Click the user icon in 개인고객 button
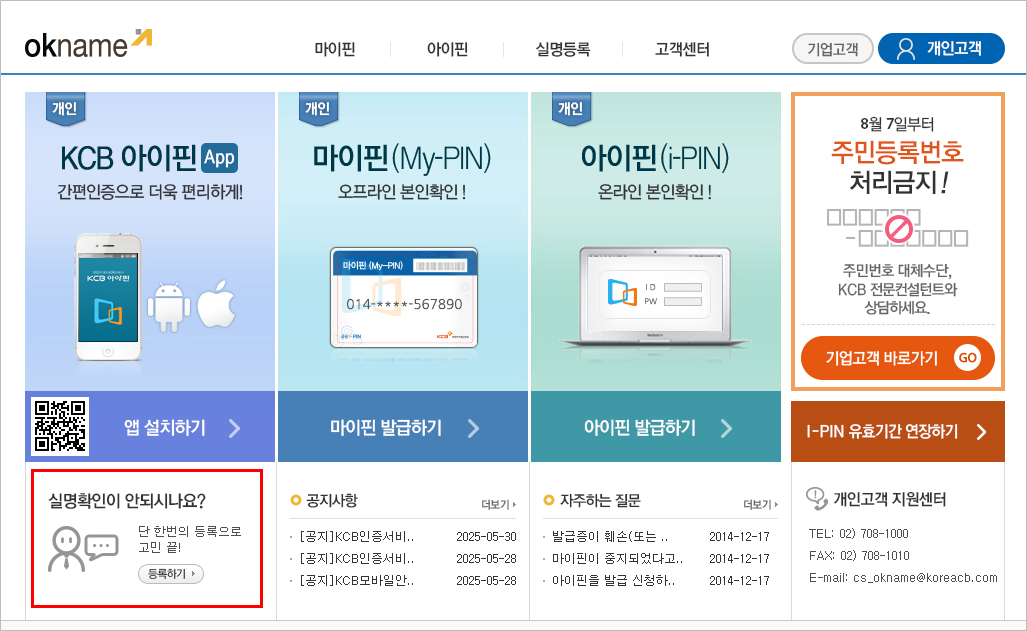 click(906, 49)
